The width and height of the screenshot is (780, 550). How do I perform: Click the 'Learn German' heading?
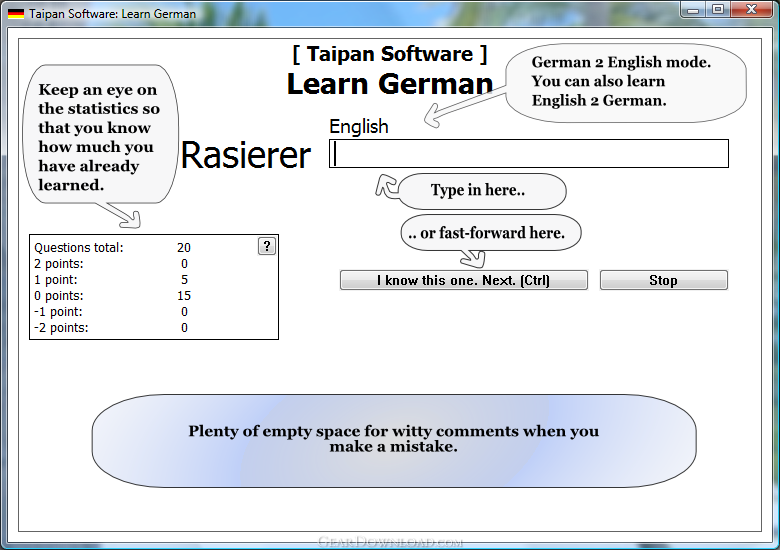390,84
